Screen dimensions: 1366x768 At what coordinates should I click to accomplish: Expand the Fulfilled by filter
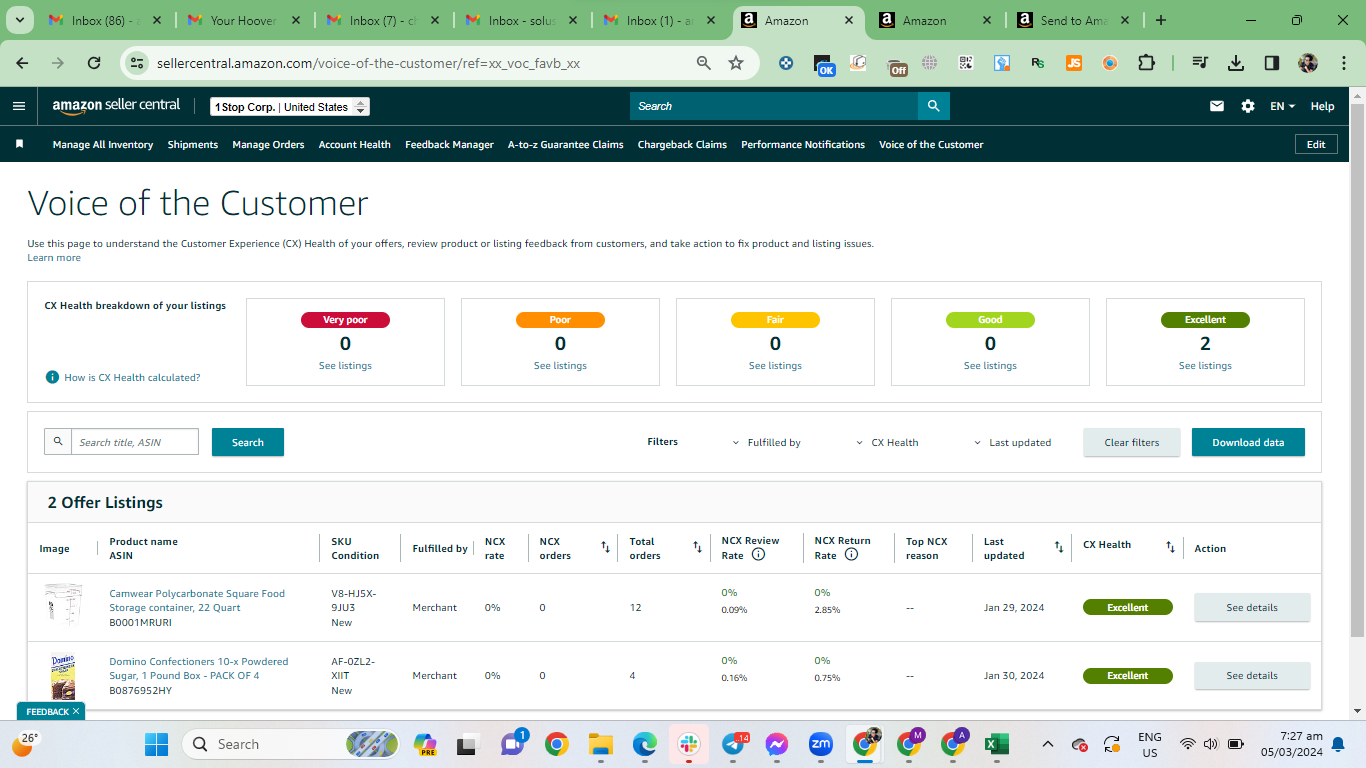click(x=767, y=443)
